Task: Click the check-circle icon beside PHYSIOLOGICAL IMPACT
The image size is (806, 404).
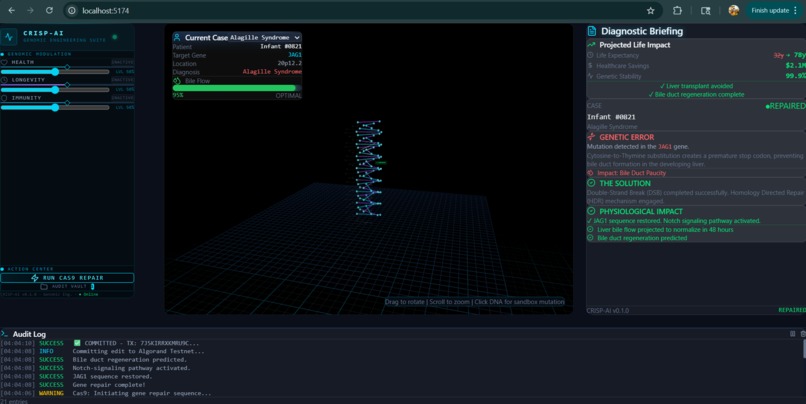Action: coord(591,211)
